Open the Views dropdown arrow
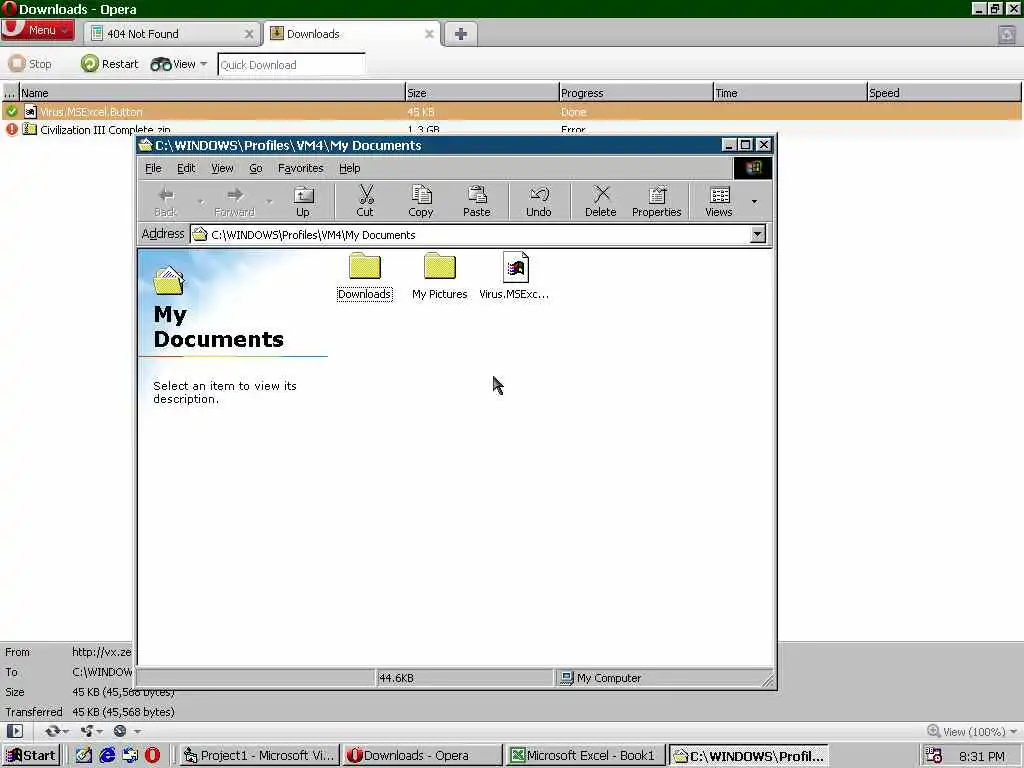This screenshot has width=1024, height=768. coord(754,201)
